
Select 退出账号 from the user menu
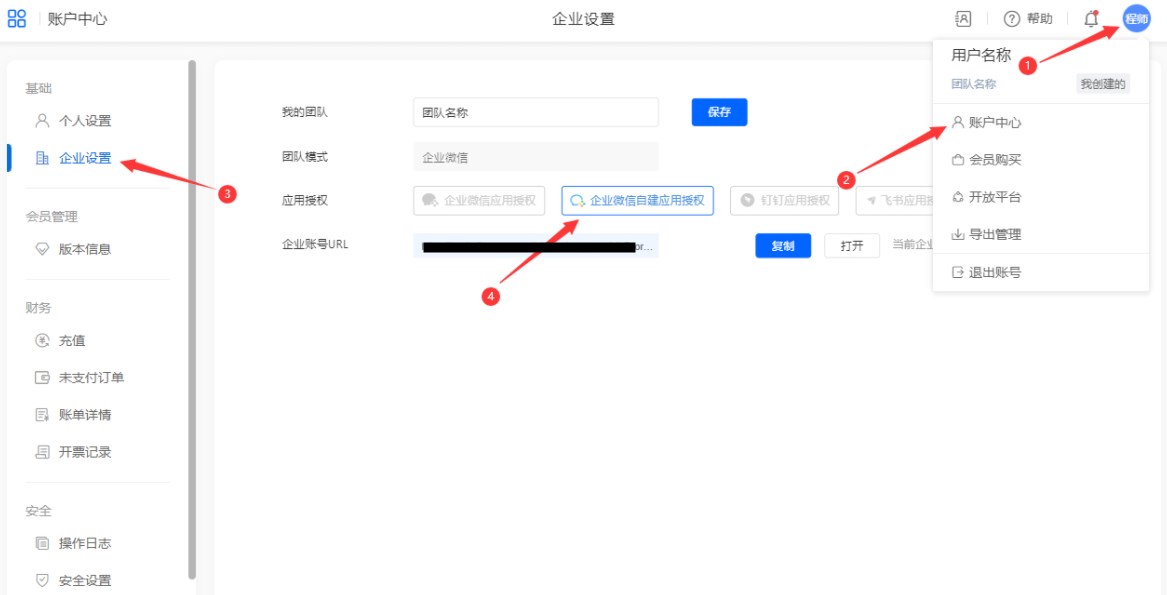(x=994, y=272)
